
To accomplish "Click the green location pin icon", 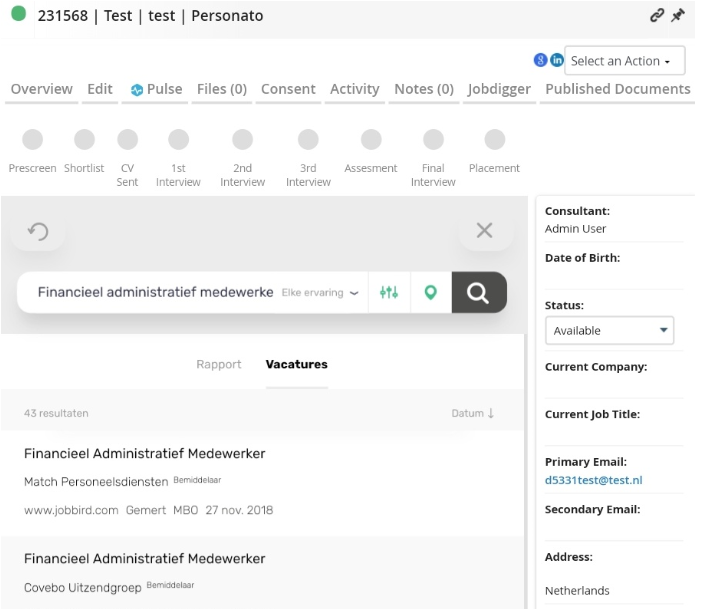I will point(431,292).
